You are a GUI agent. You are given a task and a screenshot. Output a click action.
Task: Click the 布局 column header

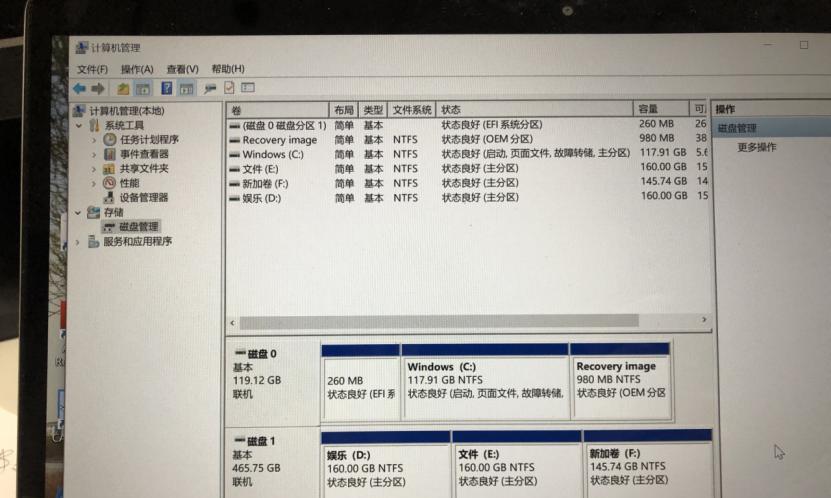click(343, 110)
